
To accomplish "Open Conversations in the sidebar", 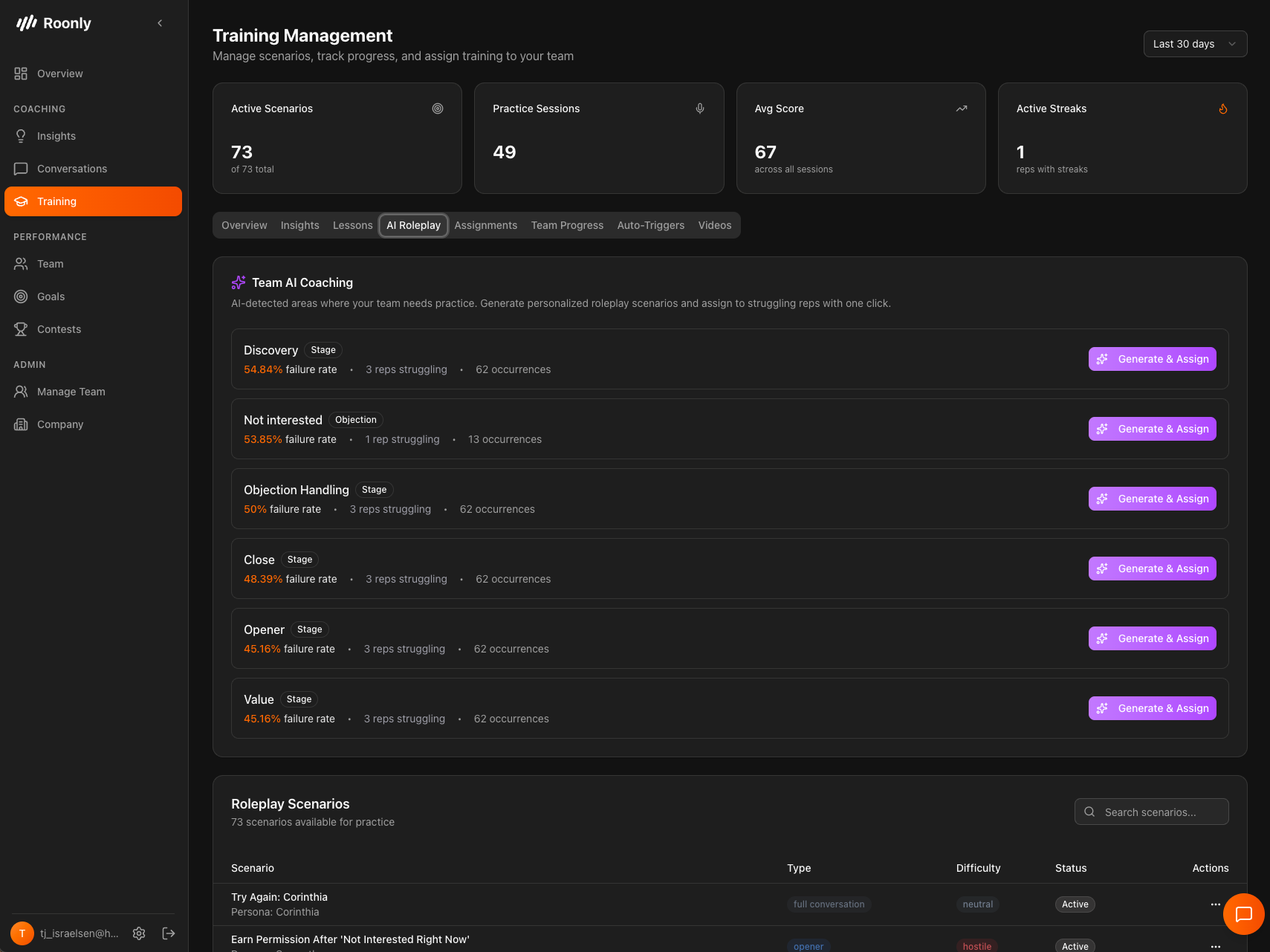I will (x=72, y=169).
